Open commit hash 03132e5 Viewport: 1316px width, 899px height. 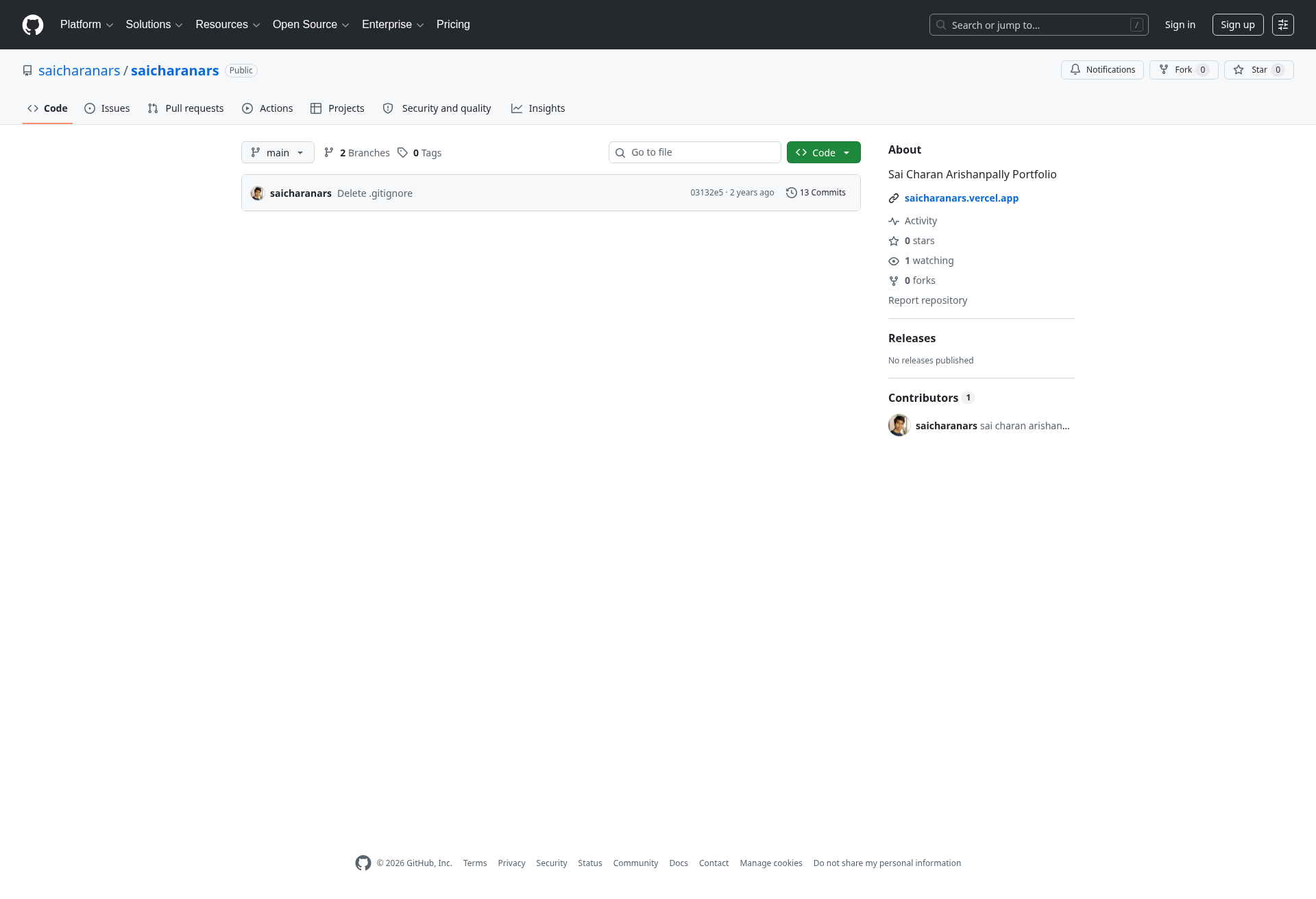(707, 193)
